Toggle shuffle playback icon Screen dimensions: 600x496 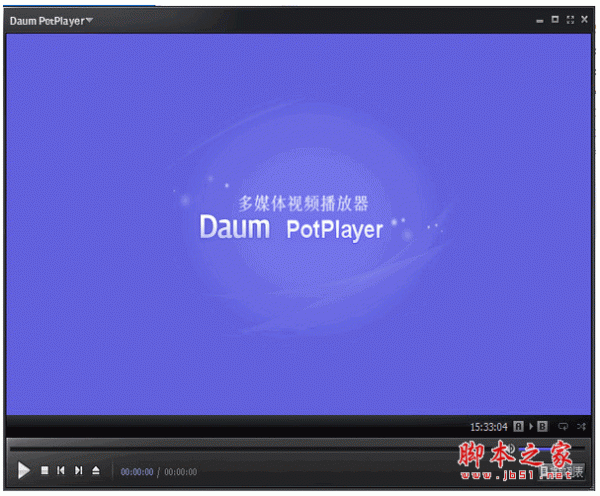tap(581, 426)
